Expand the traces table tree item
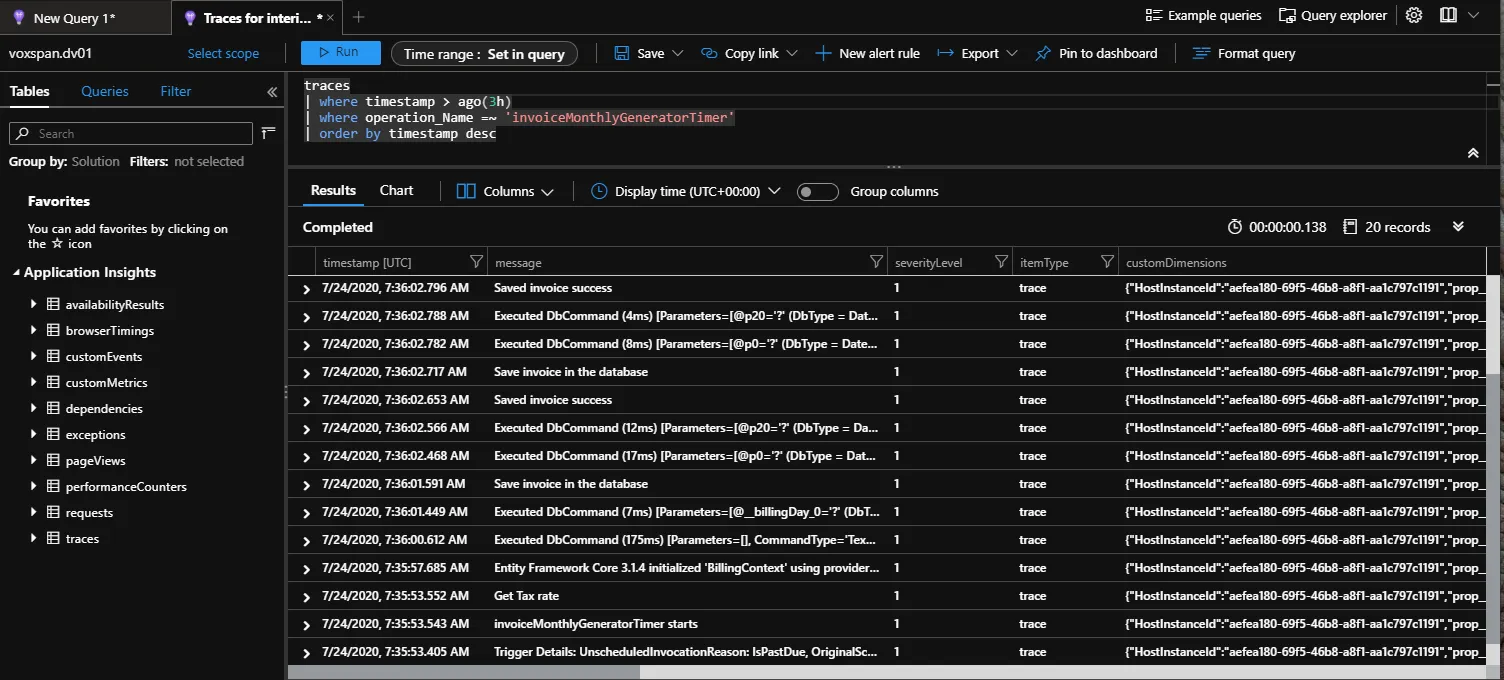 [34, 538]
